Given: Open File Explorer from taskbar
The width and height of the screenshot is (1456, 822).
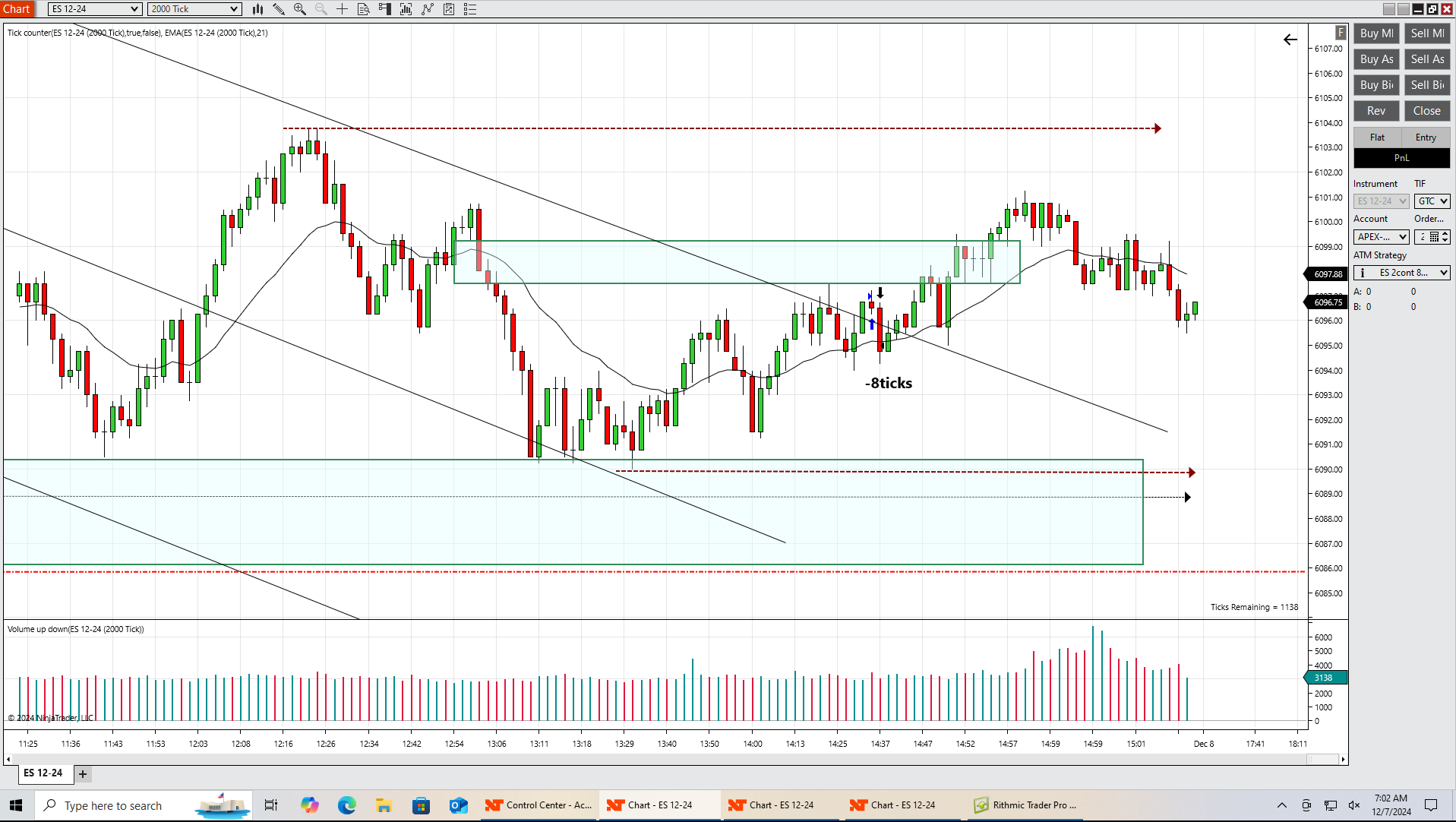Looking at the screenshot, I should [x=384, y=805].
